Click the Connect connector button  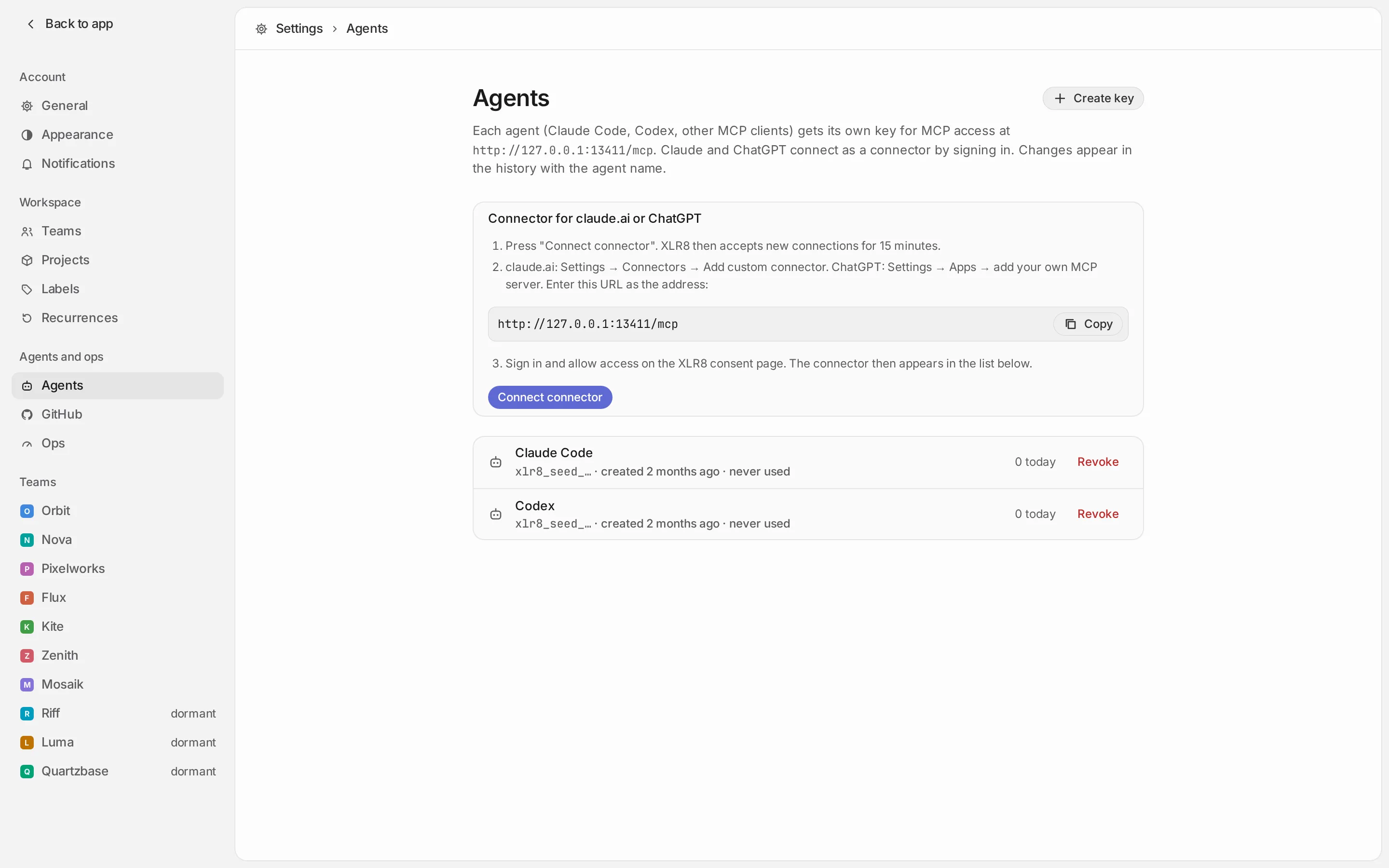[550, 397]
